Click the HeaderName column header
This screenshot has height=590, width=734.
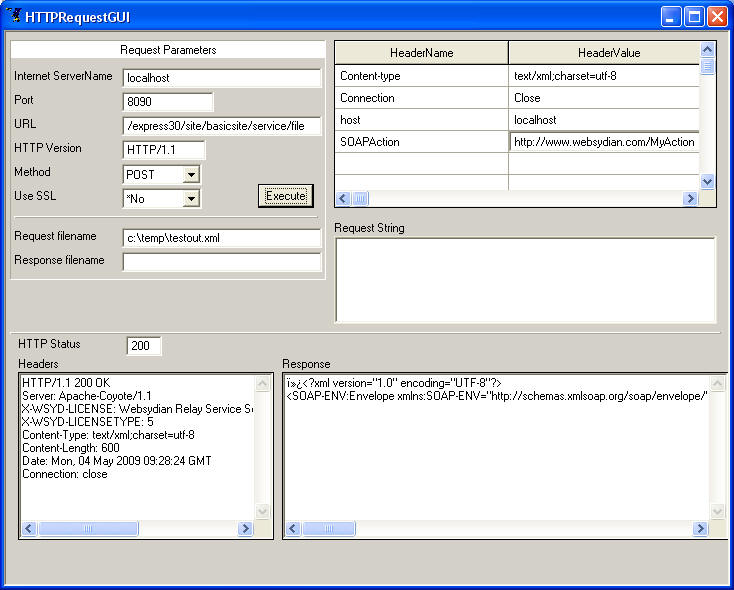click(x=421, y=53)
